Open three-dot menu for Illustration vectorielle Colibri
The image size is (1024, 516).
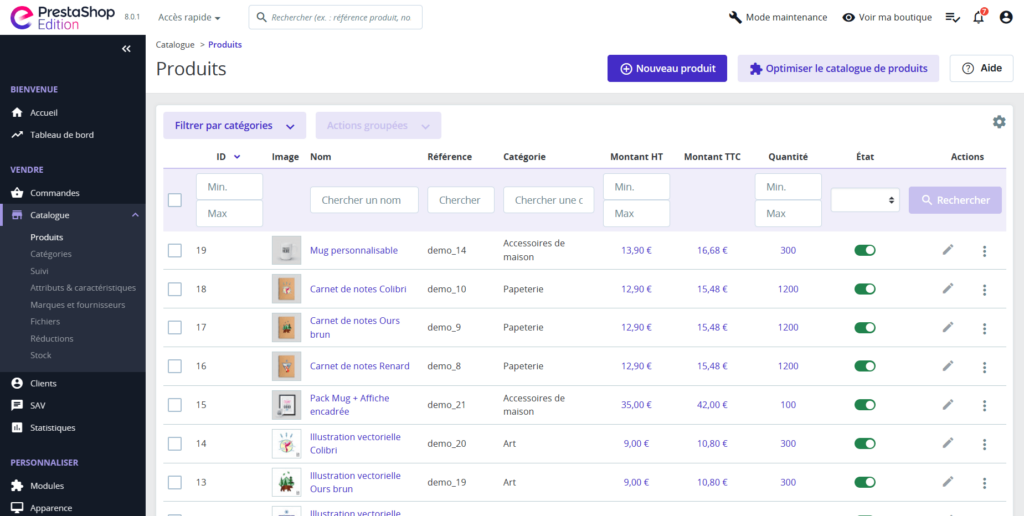(x=984, y=444)
